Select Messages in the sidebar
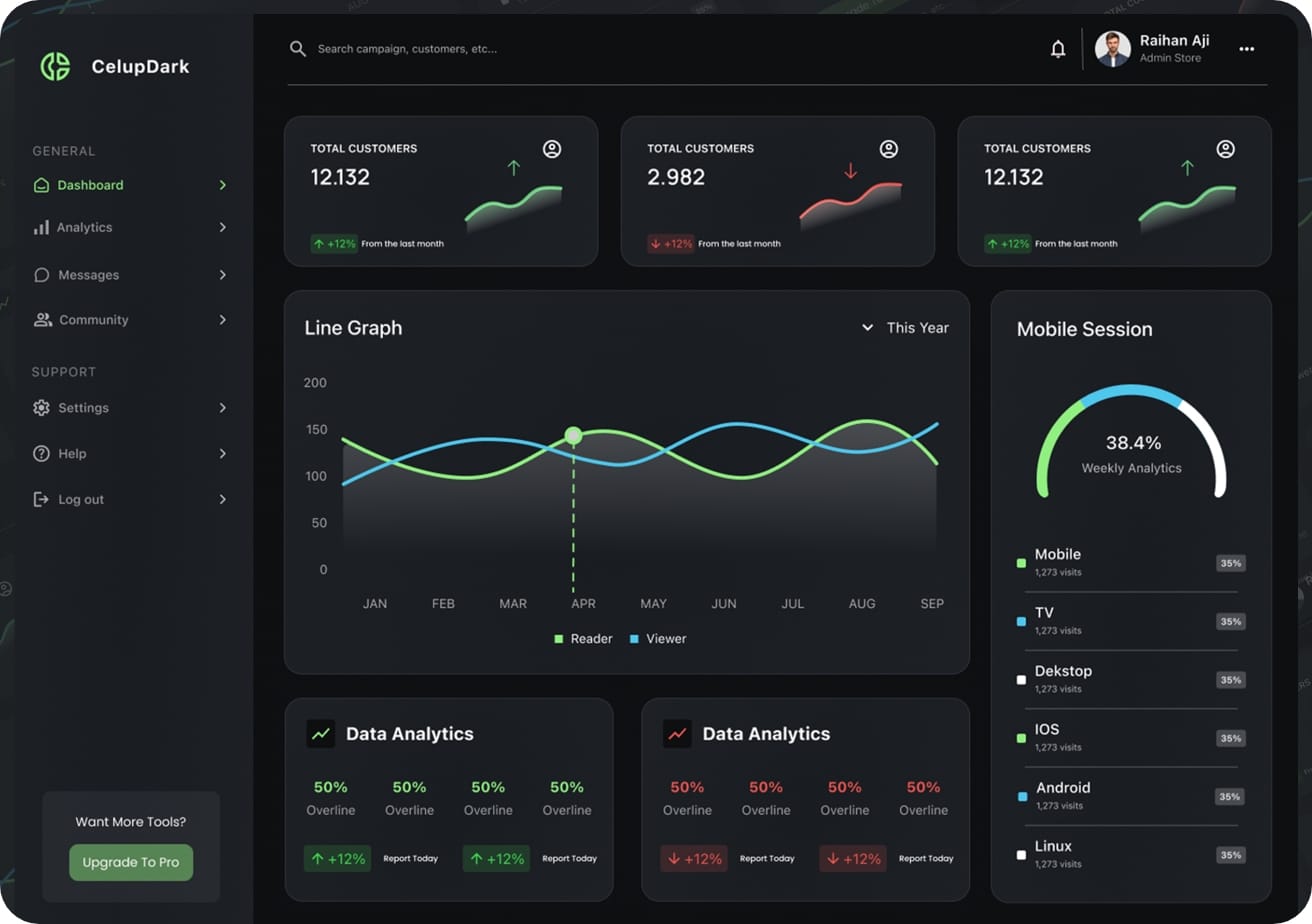The image size is (1312, 924). [x=88, y=275]
